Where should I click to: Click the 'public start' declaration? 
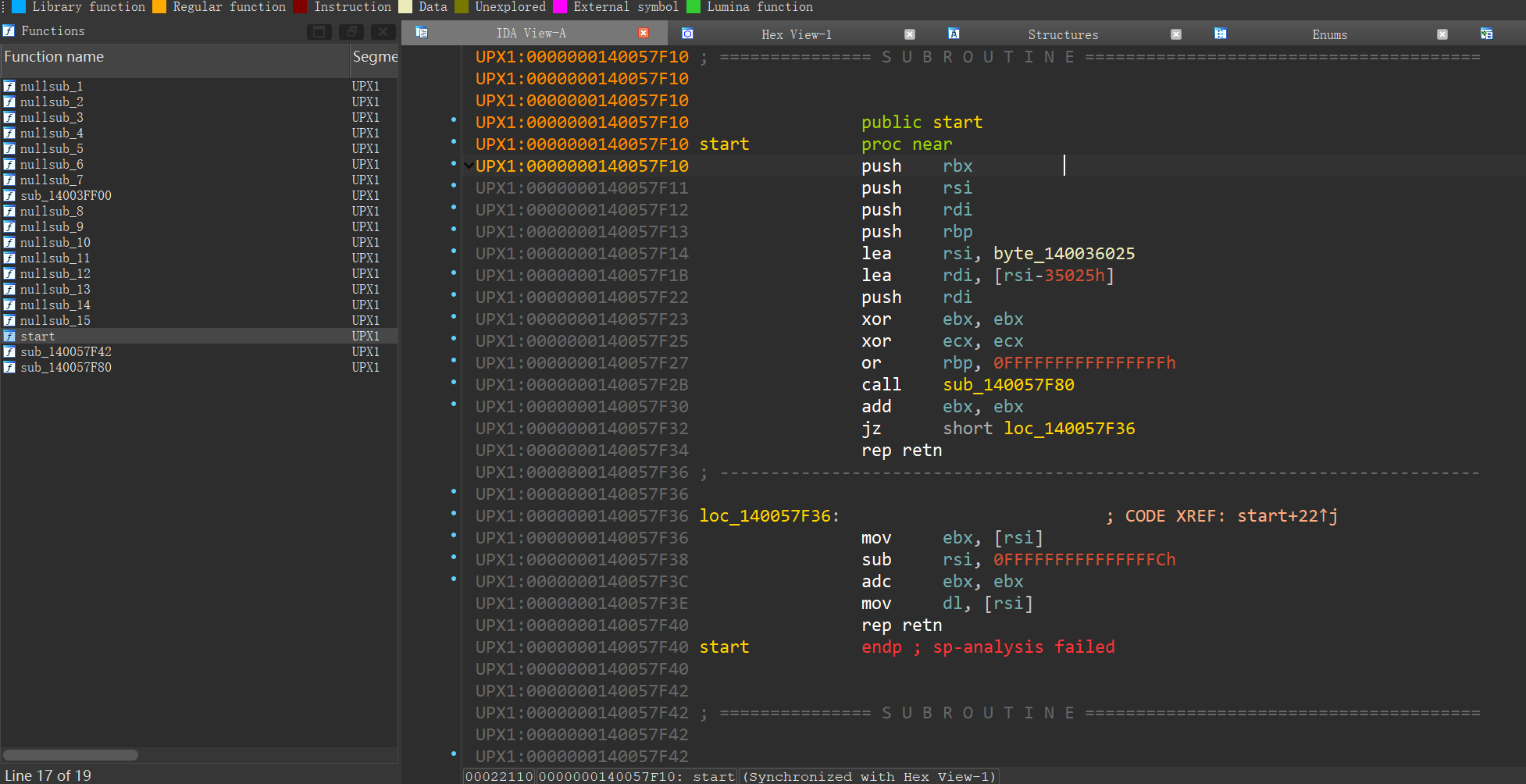(x=922, y=123)
